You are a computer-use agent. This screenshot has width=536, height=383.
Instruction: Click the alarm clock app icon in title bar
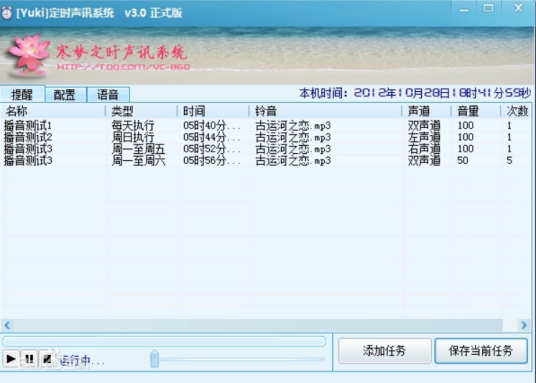click(7, 13)
